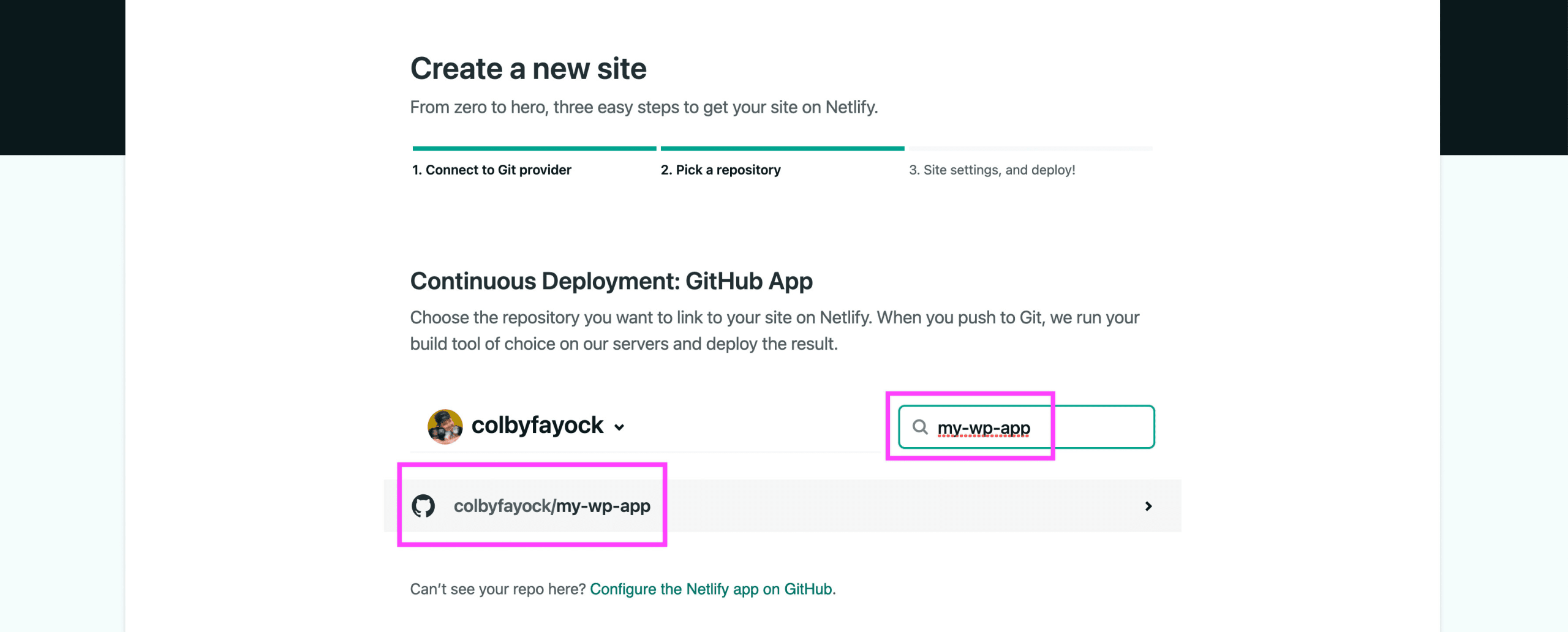Click the Create a new site heading
This screenshot has width=1568, height=632.
[x=528, y=68]
